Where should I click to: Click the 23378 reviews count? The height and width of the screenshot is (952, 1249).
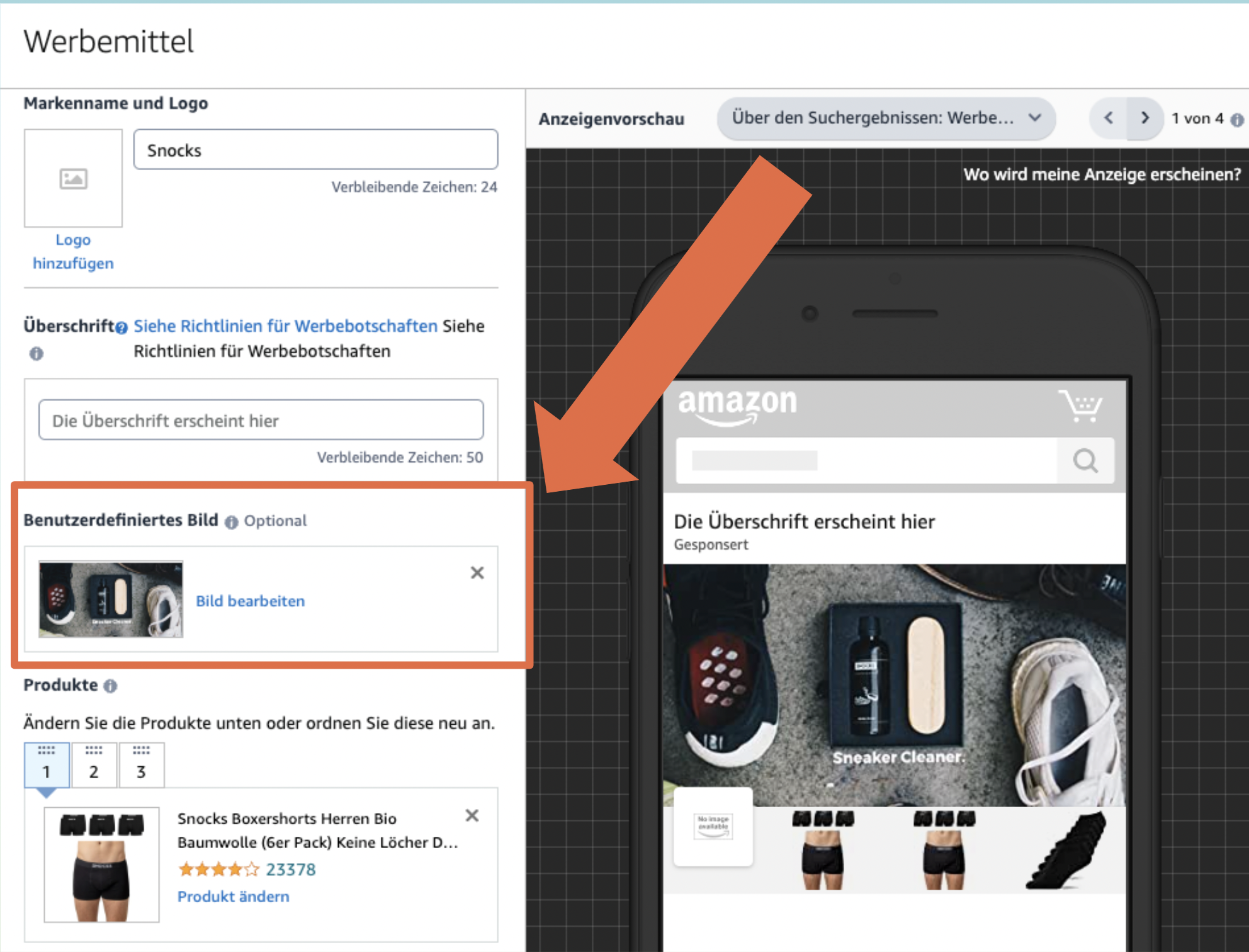click(x=291, y=870)
